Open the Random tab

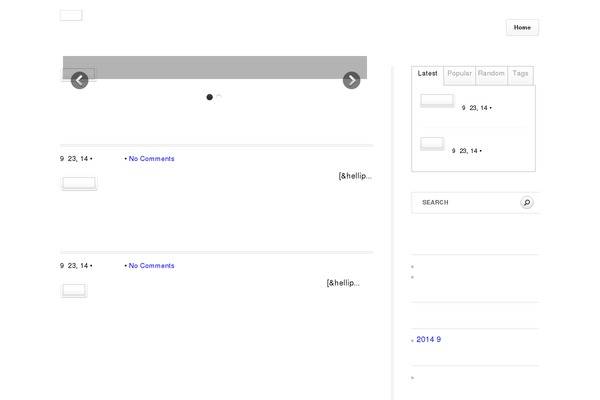click(x=491, y=75)
